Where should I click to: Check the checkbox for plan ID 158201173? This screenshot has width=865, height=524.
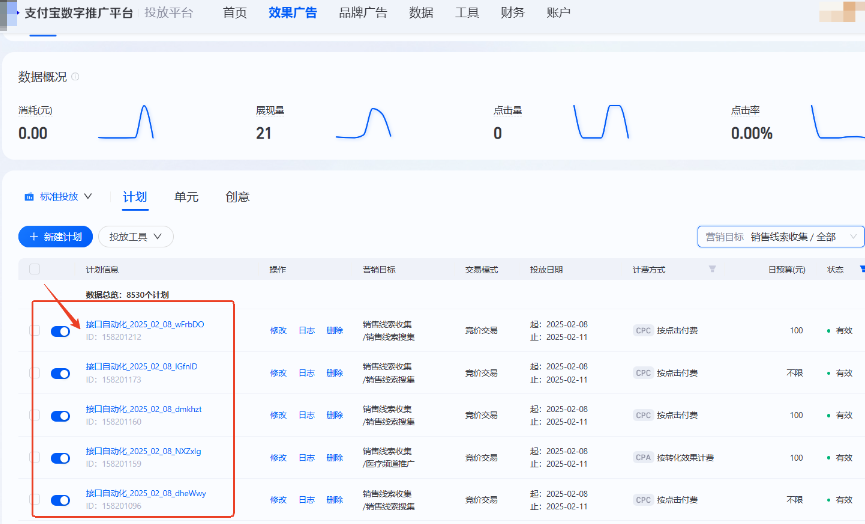point(35,373)
